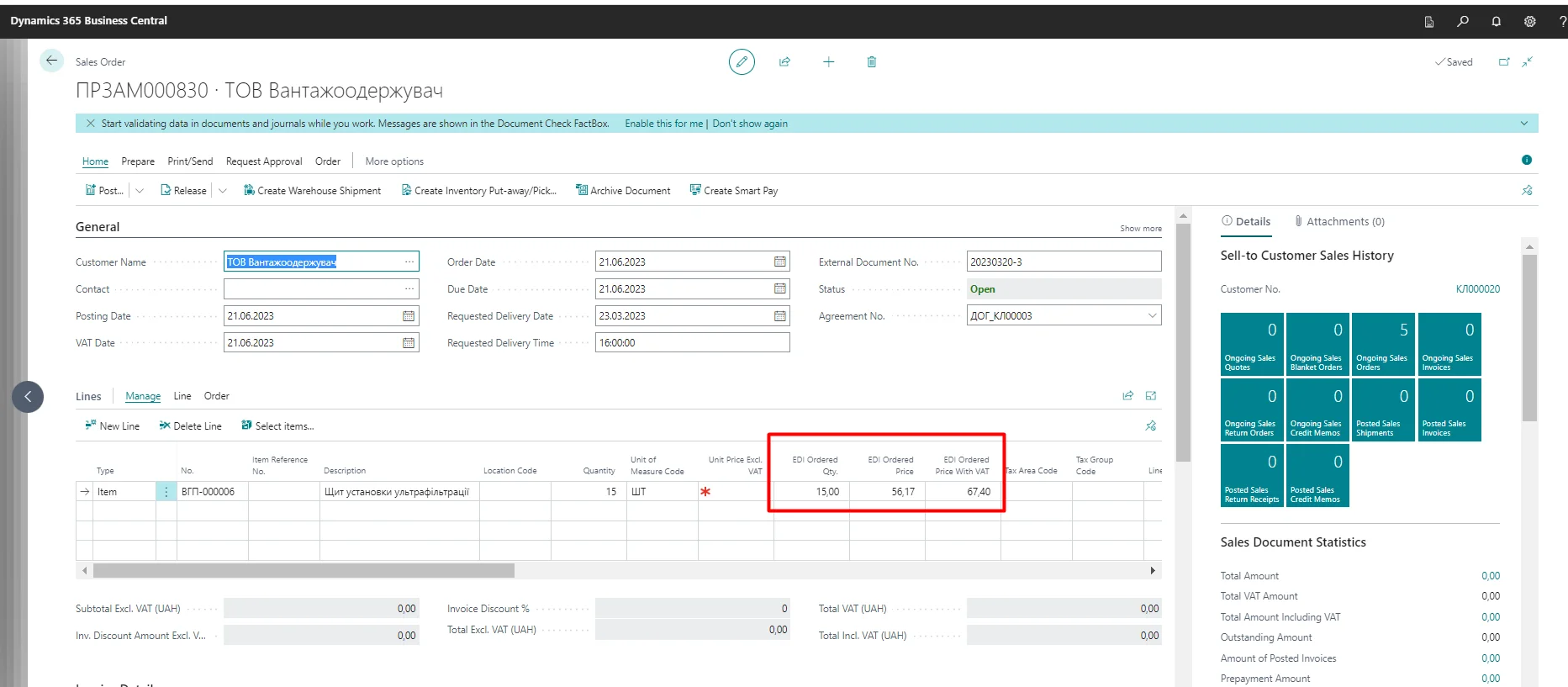Click the Enable this for me link

[x=663, y=124]
